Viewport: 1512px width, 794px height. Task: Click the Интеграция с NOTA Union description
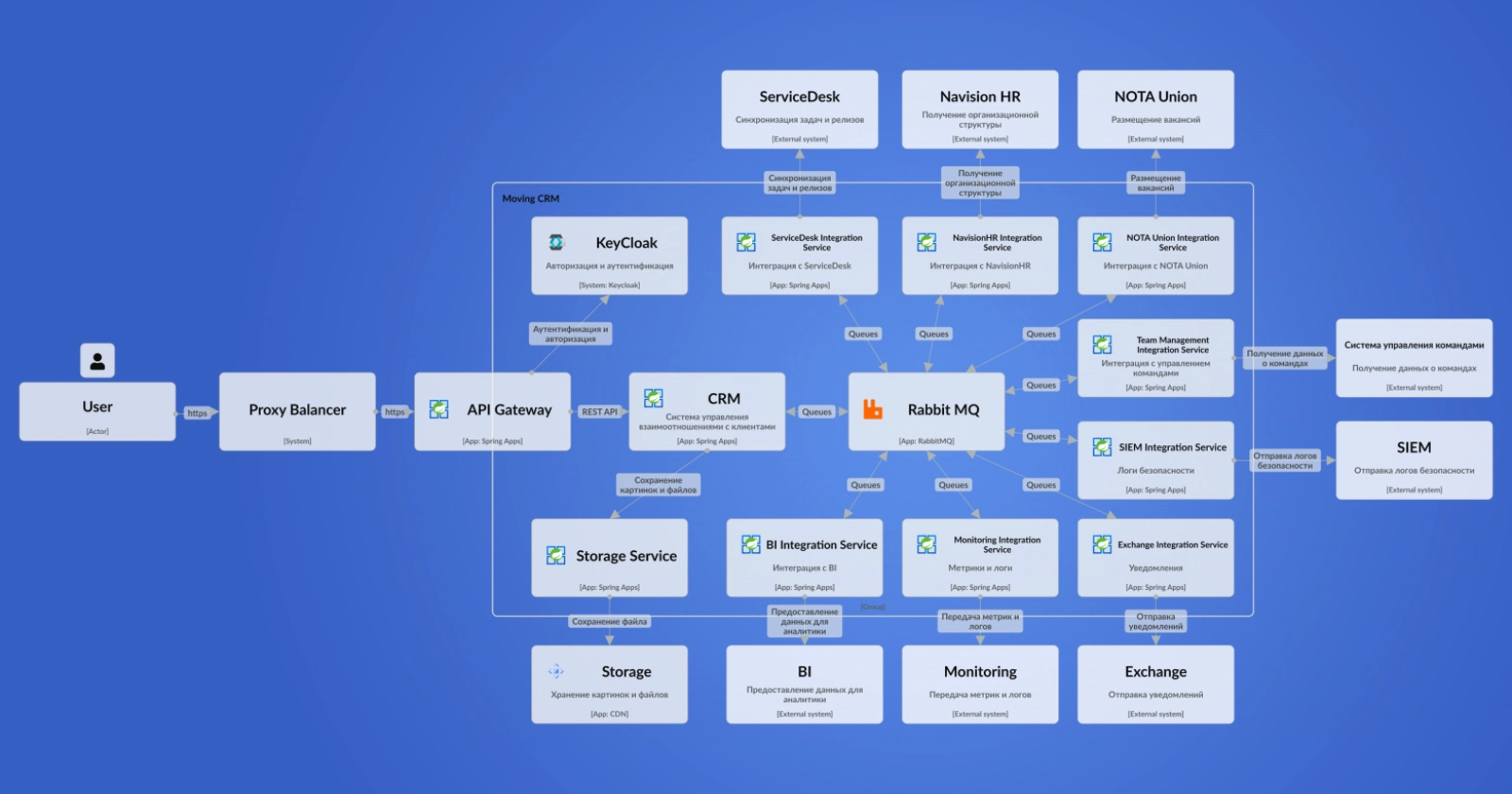click(1156, 267)
